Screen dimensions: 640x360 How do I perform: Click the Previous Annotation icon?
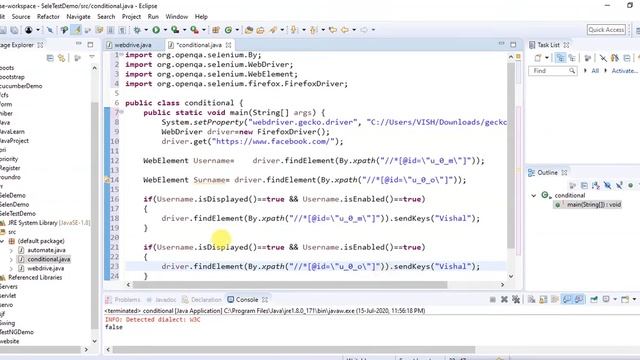313,30
